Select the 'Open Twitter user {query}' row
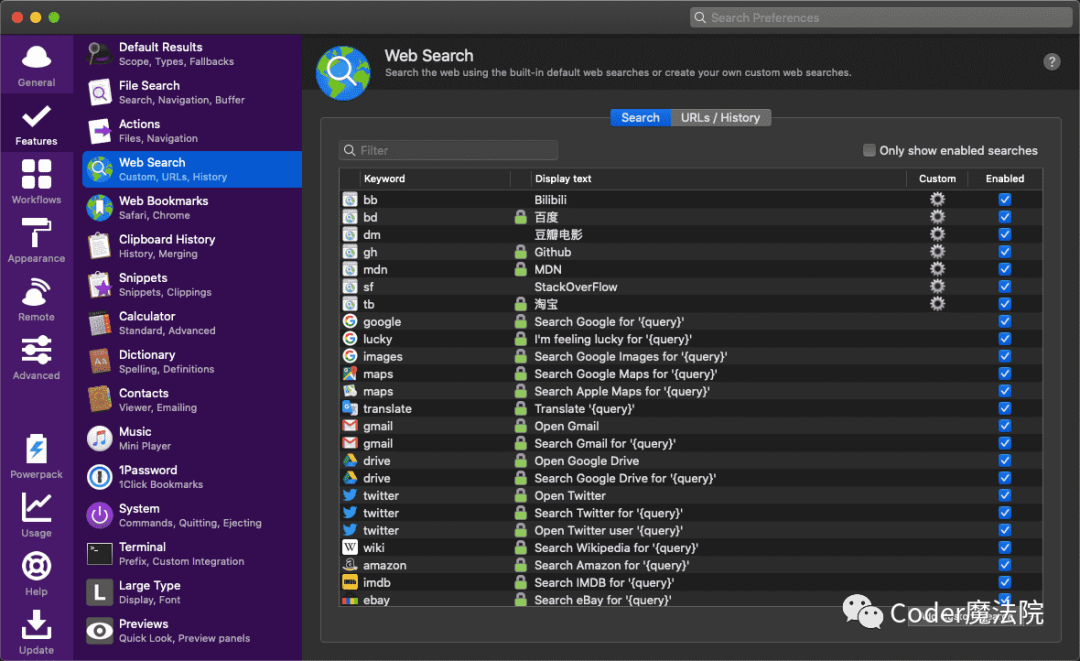Image resolution: width=1080 pixels, height=661 pixels. pos(691,530)
